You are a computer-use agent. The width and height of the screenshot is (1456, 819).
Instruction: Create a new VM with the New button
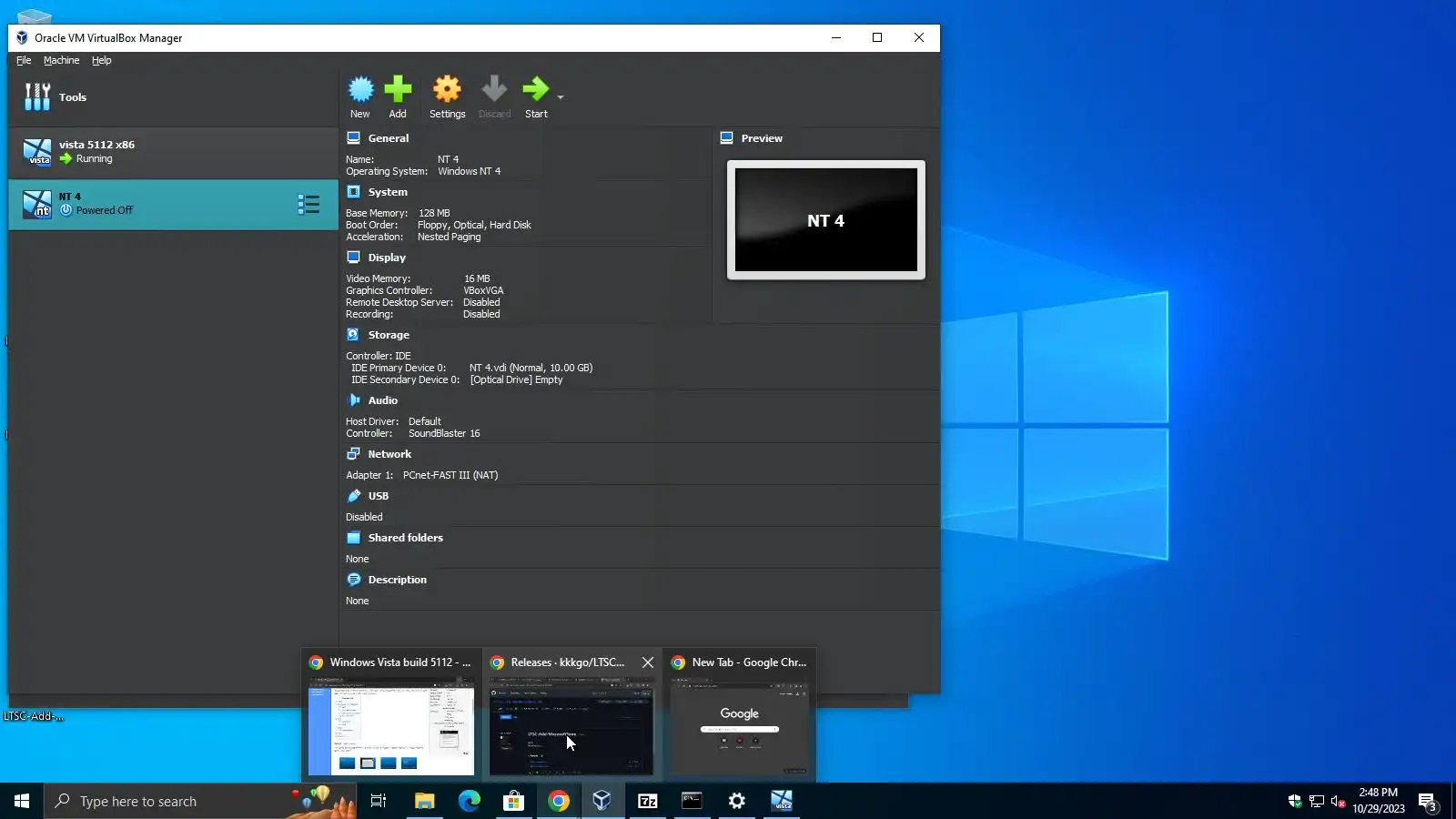(360, 96)
